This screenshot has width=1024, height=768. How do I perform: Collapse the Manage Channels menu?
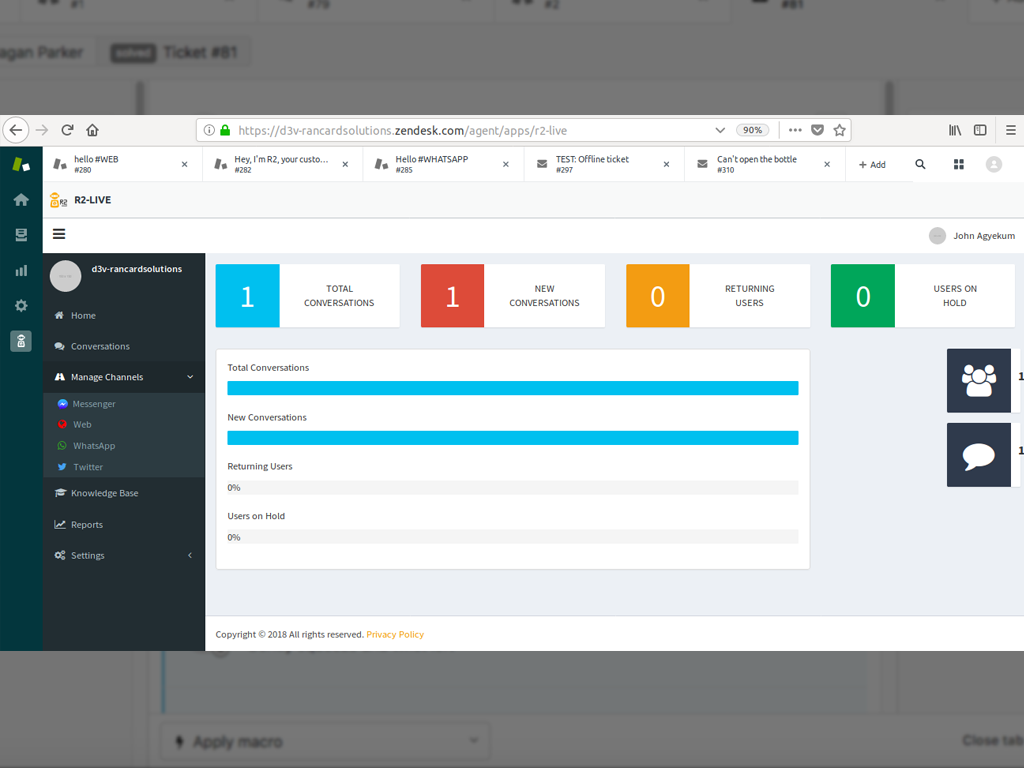[x=190, y=377]
